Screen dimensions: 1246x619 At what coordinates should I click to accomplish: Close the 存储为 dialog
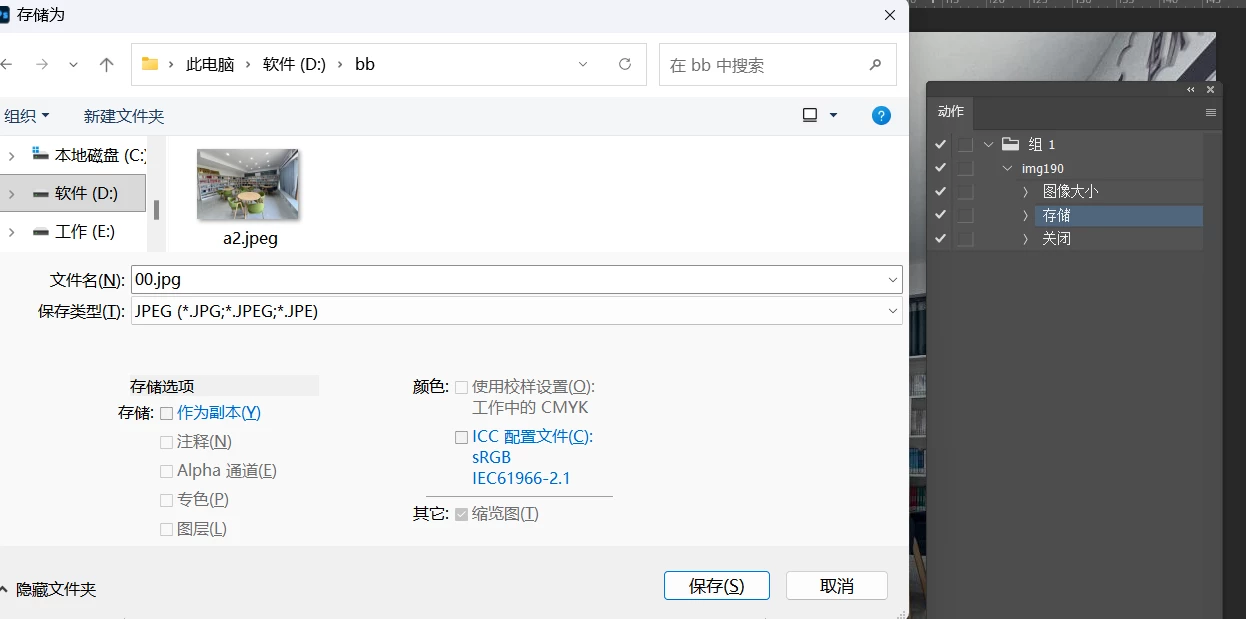(890, 15)
